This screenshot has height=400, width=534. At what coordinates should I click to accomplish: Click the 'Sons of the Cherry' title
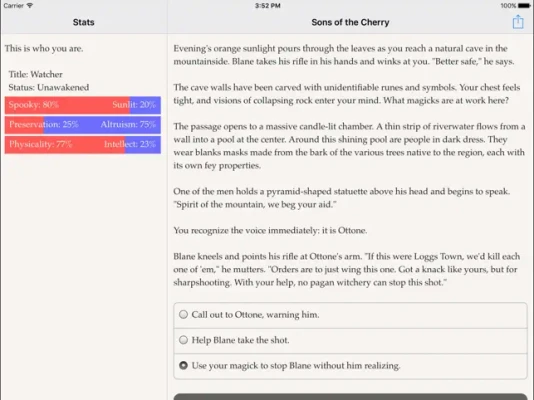point(350,22)
